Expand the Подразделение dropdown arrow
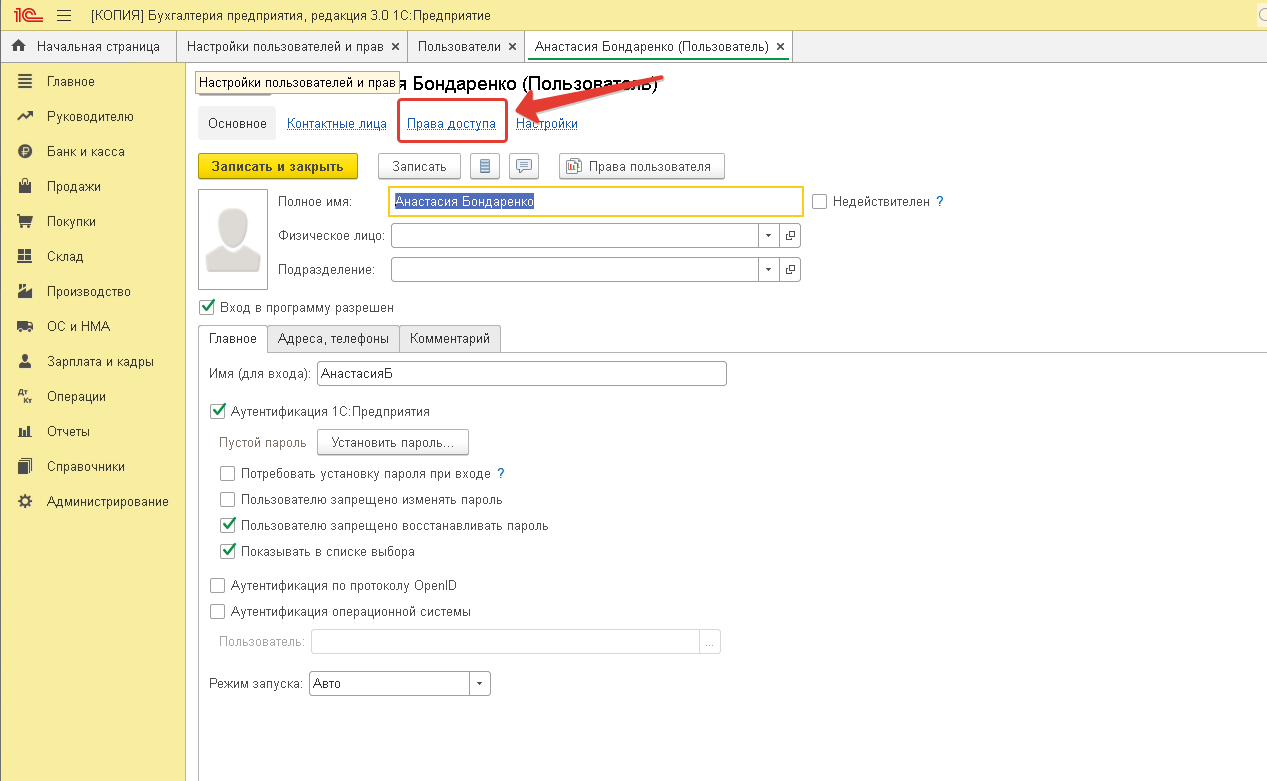Viewport: 1267px width, 781px height. [769, 270]
